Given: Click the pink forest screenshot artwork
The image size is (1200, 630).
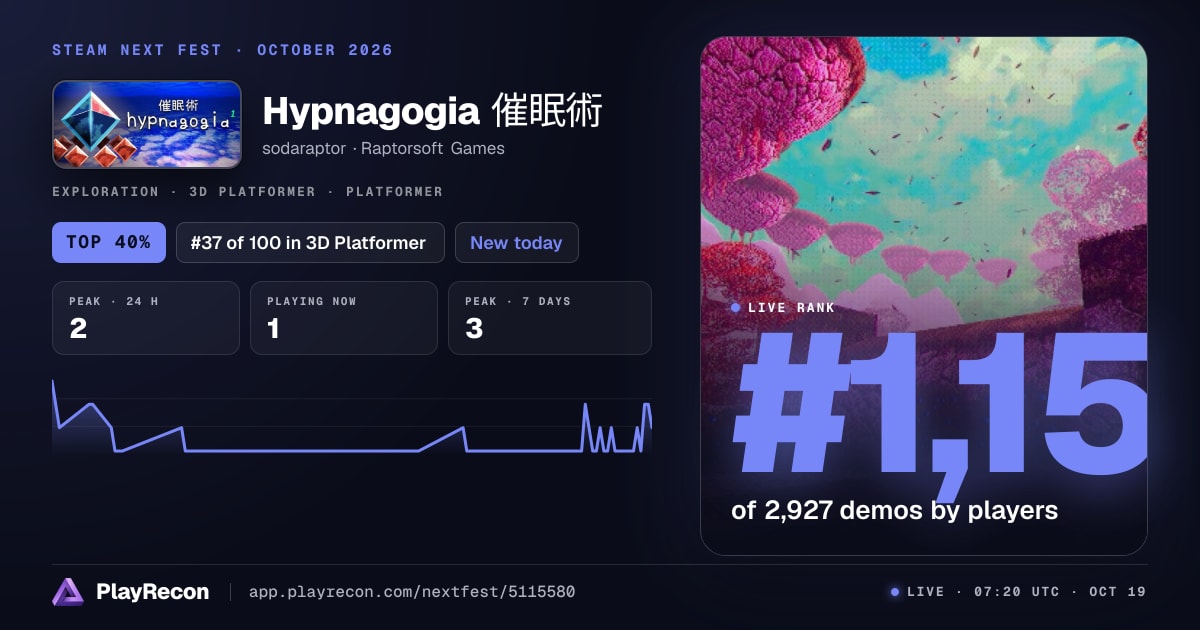Looking at the screenshot, I should [924, 296].
